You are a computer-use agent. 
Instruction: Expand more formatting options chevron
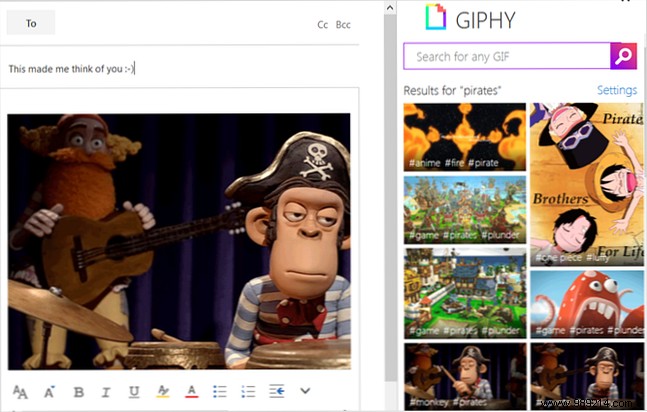point(306,391)
